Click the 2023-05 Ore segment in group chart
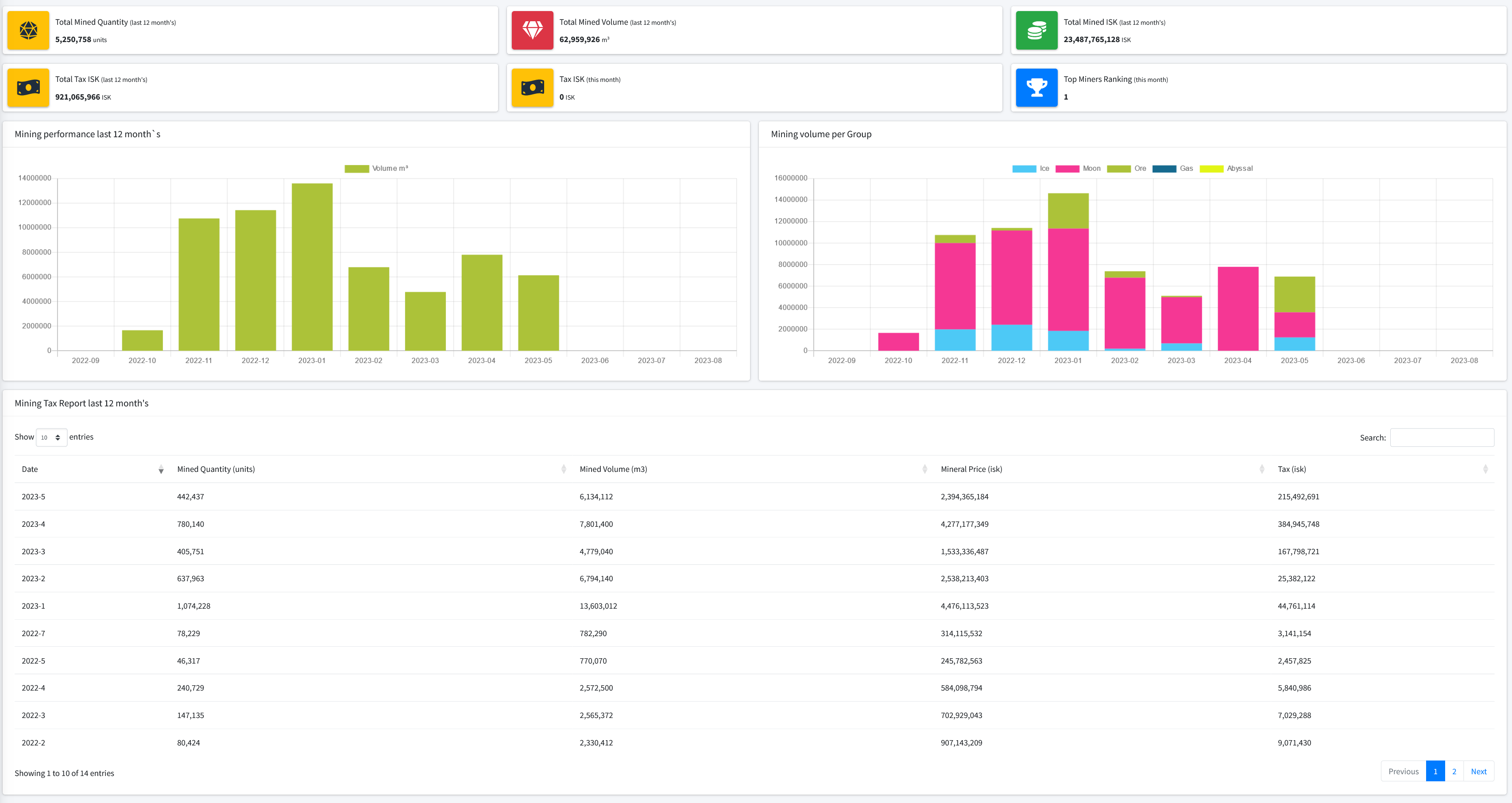The height and width of the screenshot is (803, 1512). tap(1294, 294)
